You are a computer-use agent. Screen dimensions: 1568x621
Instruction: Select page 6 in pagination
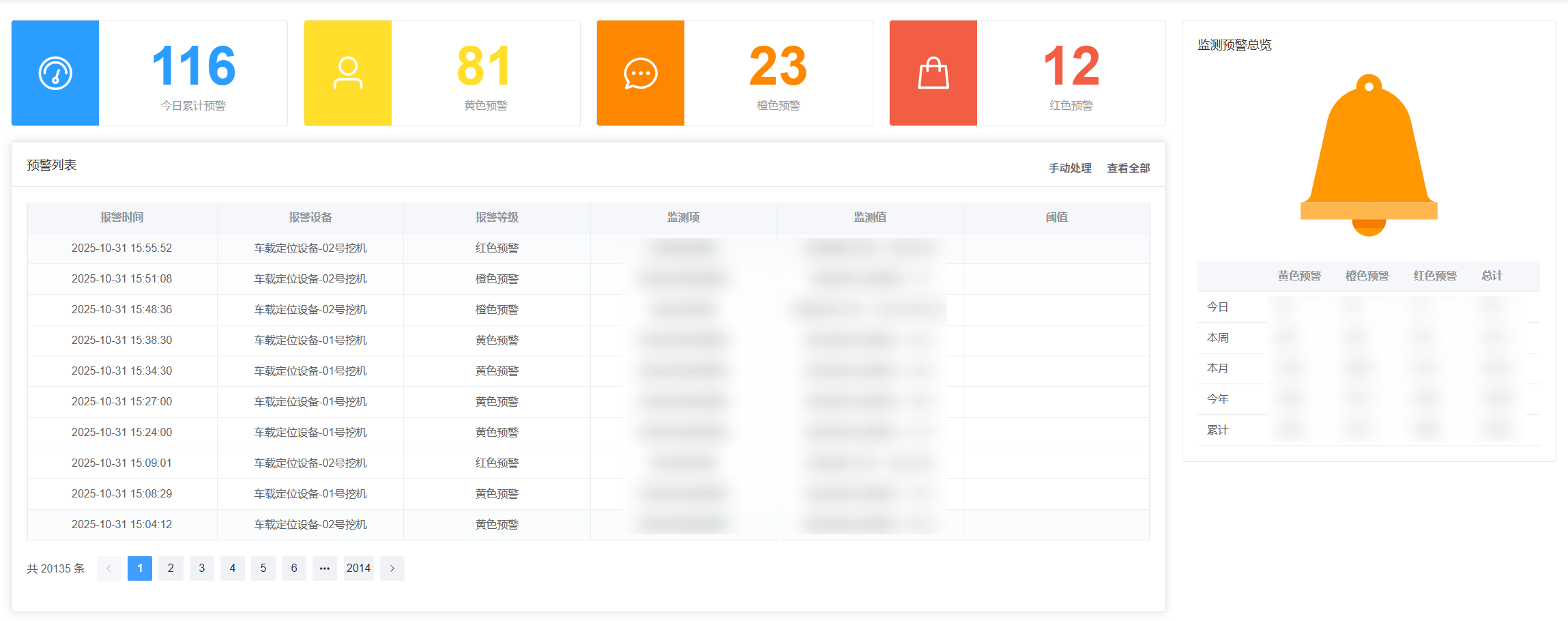click(294, 568)
